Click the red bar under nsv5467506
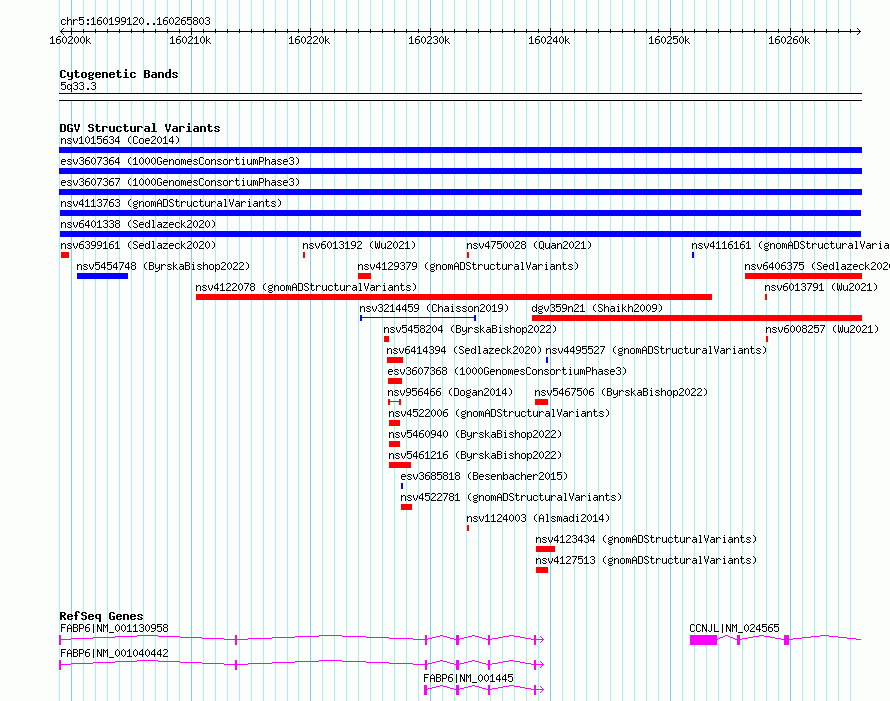 coord(541,402)
